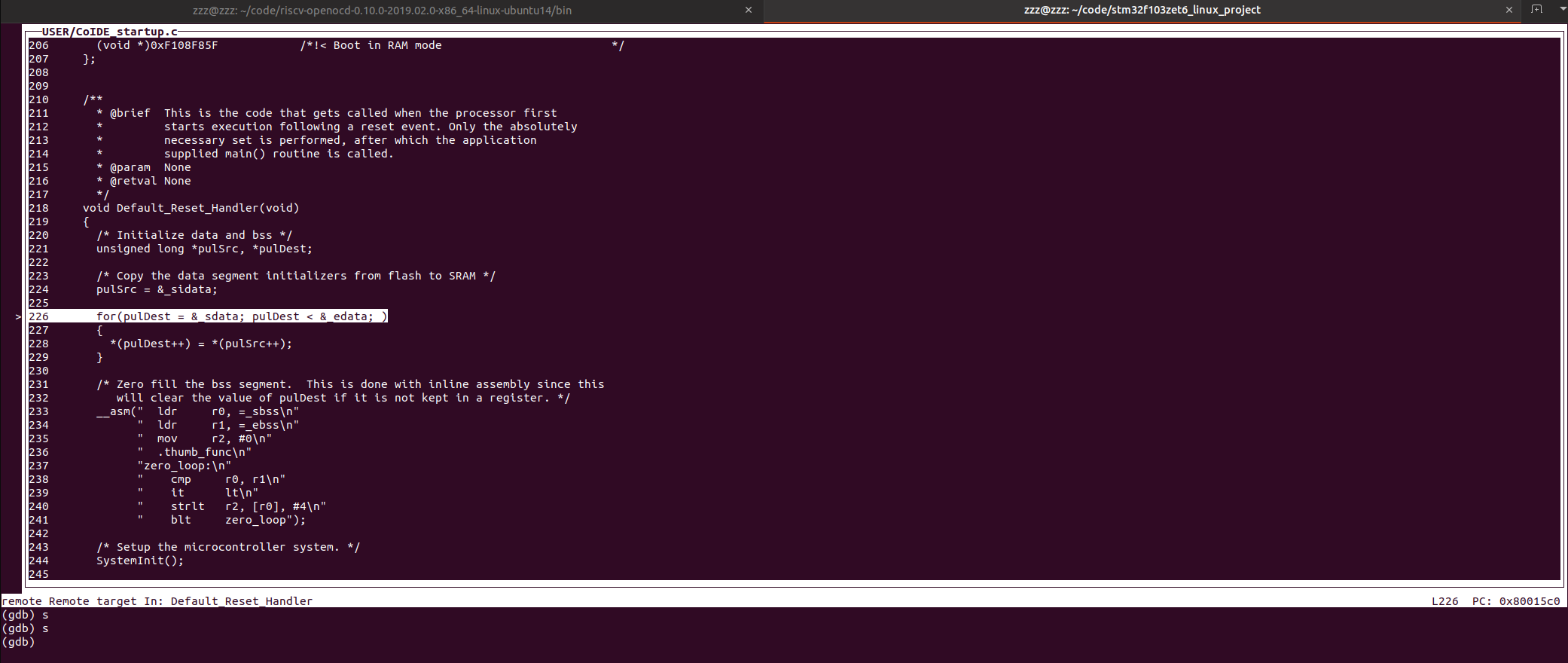Viewport: 1568px width, 663px height.
Task: Click the 'blt zero_loop' assembly line
Action: point(221,520)
